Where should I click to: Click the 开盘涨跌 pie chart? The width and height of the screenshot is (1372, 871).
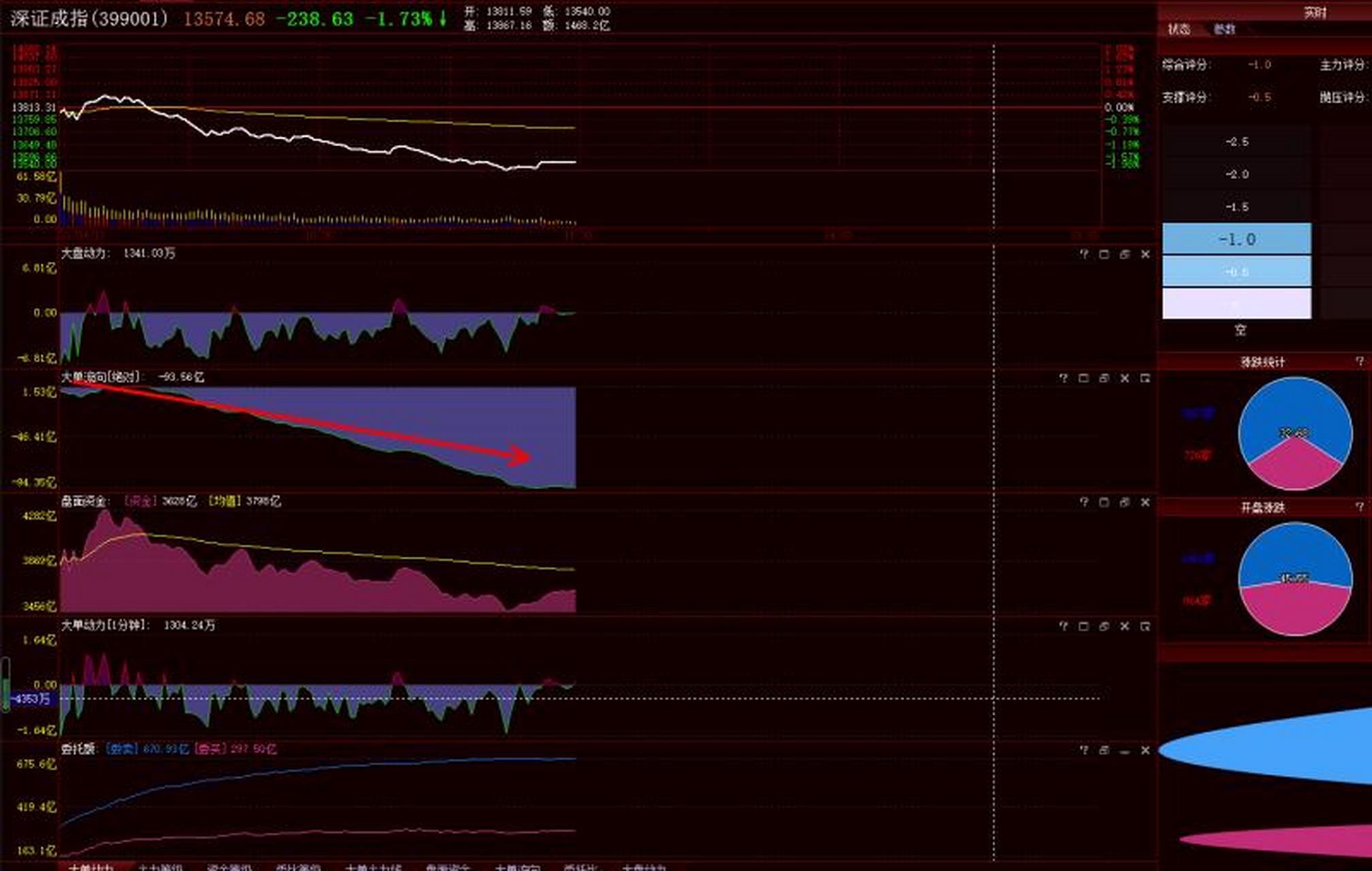click(x=1294, y=579)
